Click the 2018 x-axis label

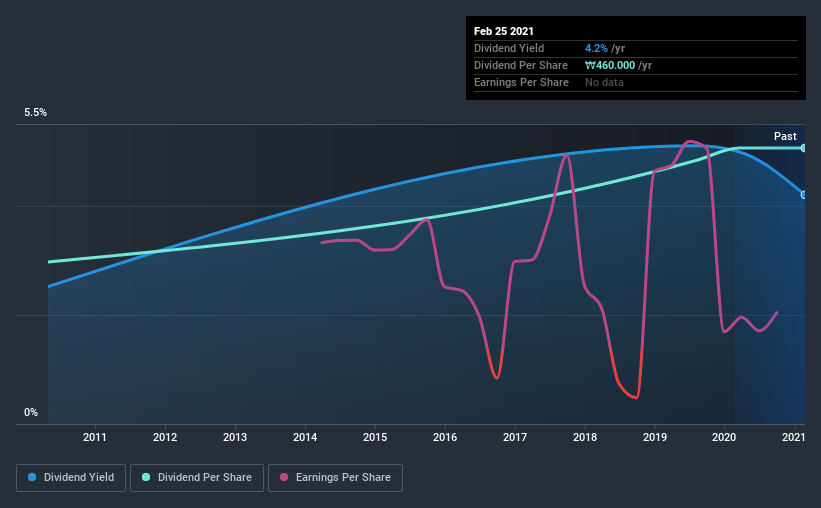click(585, 437)
